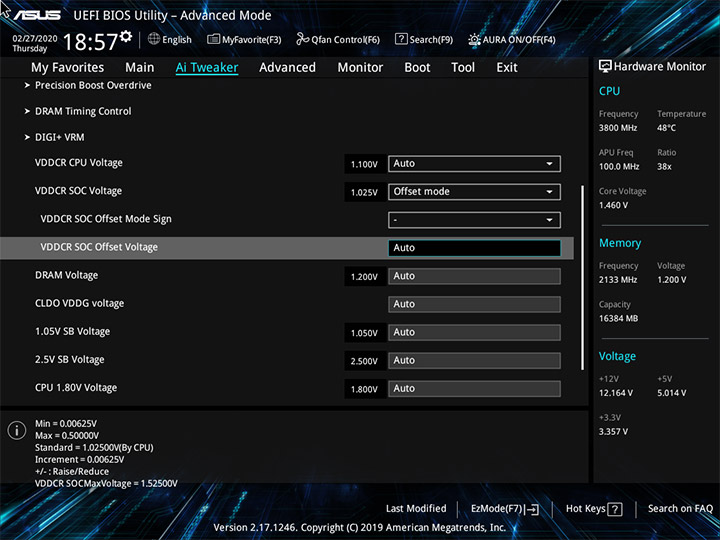Image resolution: width=720 pixels, height=540 pixels.
Task: Click the ASUS logo
Action: click(37, 15)
